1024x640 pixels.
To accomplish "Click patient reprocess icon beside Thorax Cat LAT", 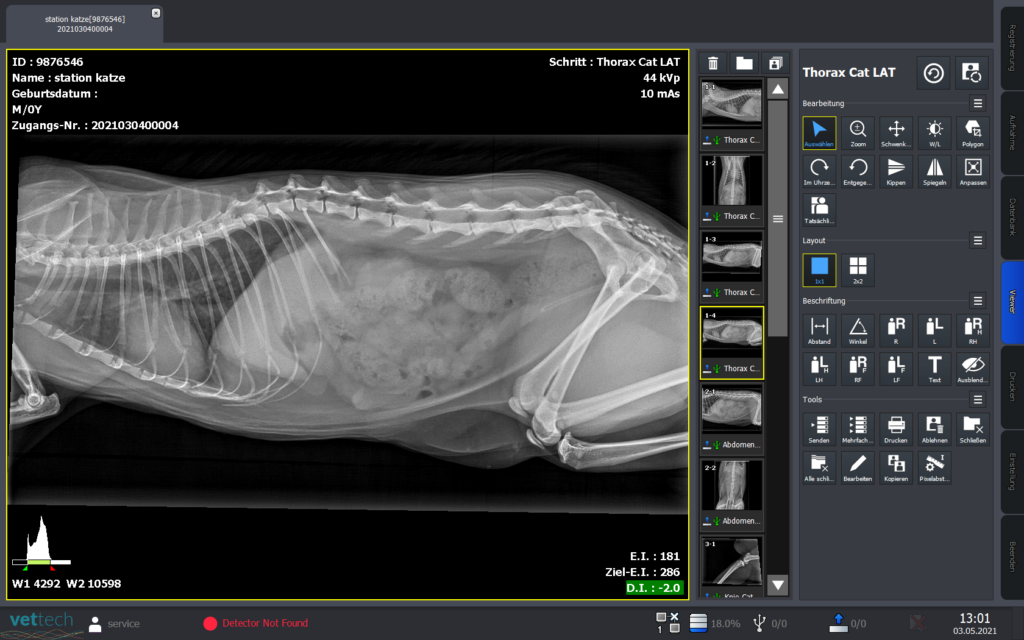I will (972, 72).
